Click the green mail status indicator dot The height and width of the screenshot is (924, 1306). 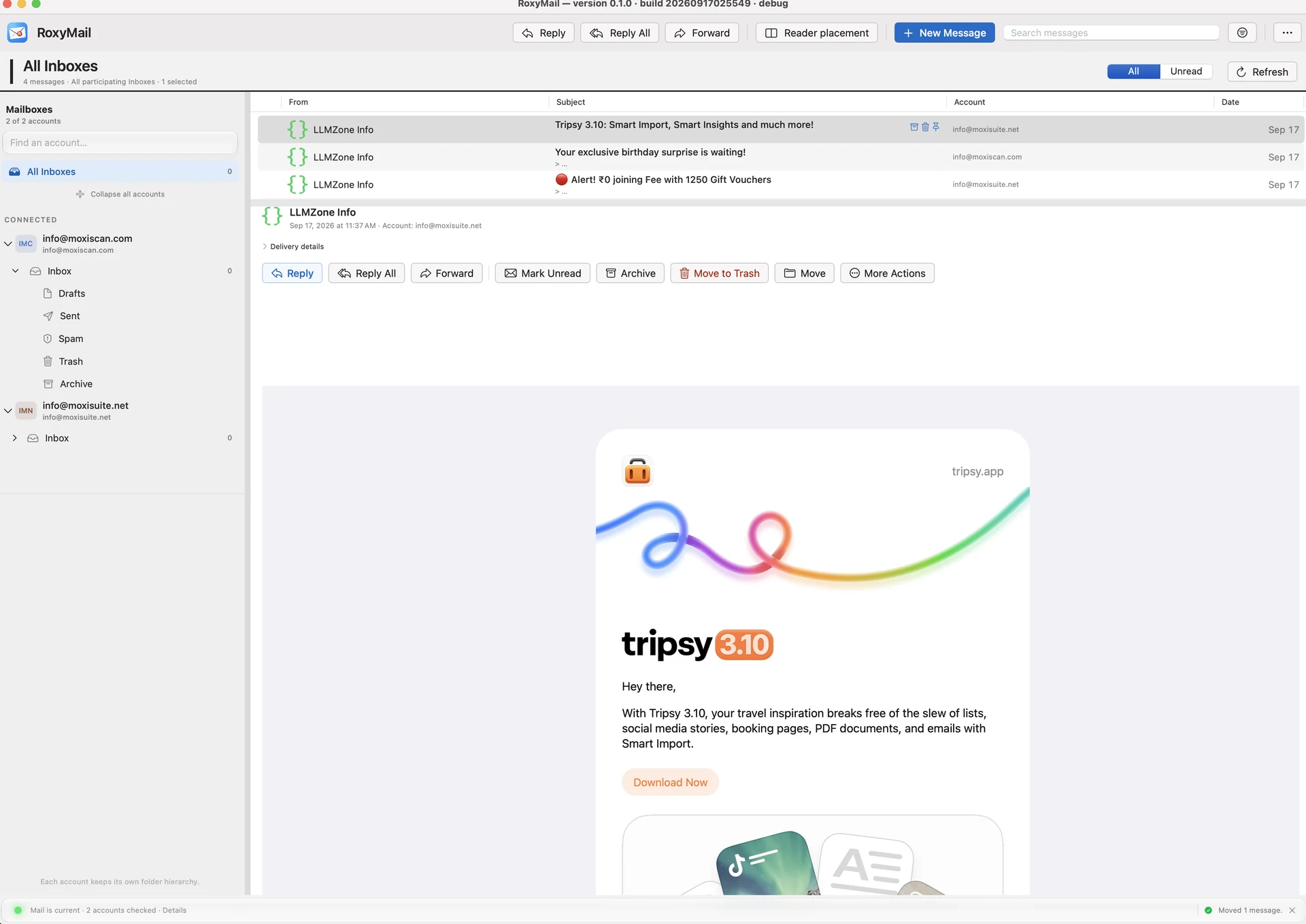coord(18,910)
